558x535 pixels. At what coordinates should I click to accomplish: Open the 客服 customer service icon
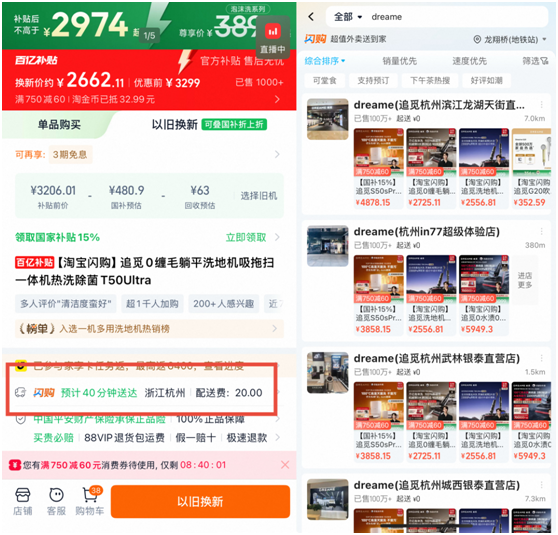pos(56,501)
